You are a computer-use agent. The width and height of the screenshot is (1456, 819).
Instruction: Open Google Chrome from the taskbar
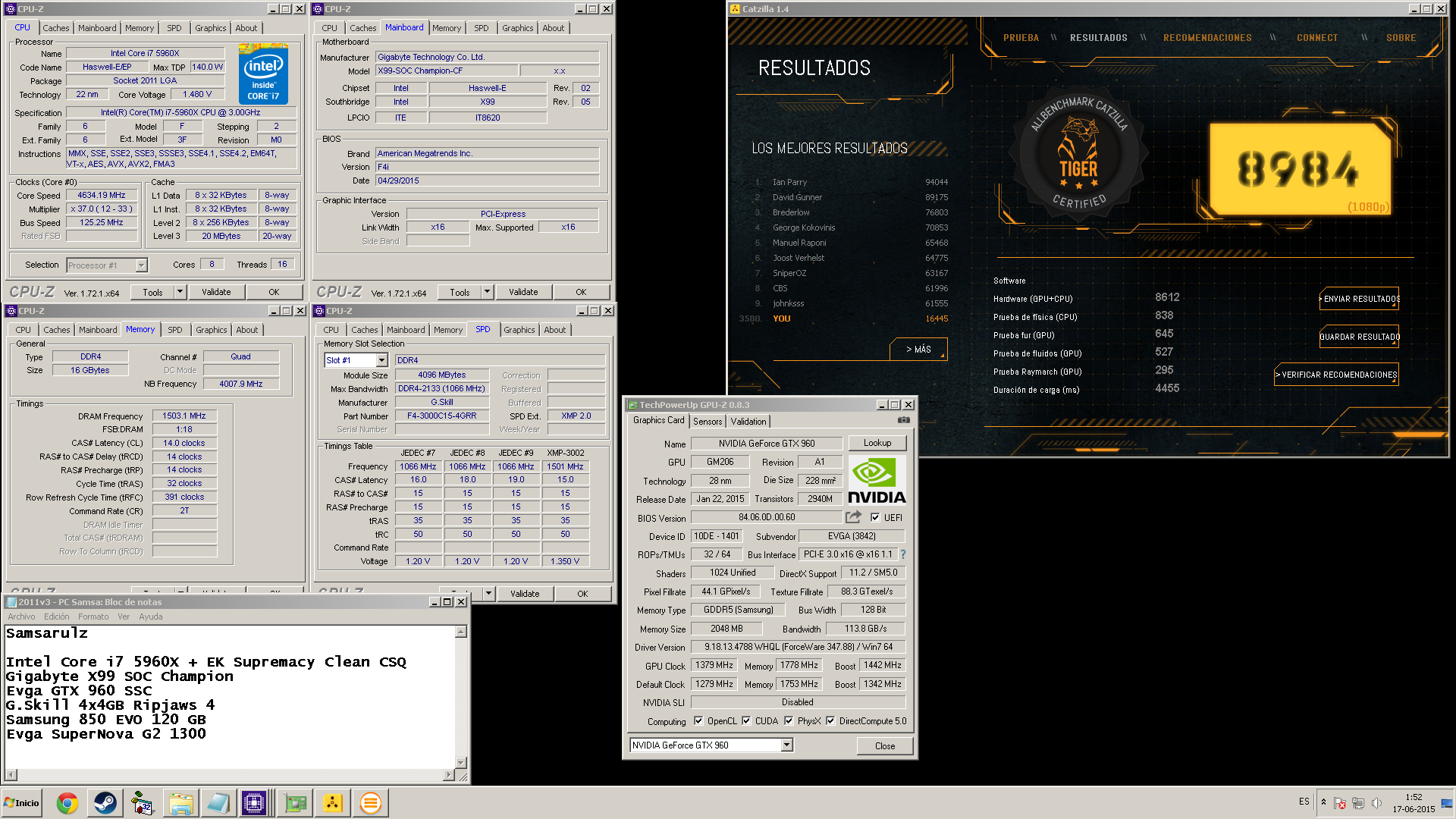point(67,803)
